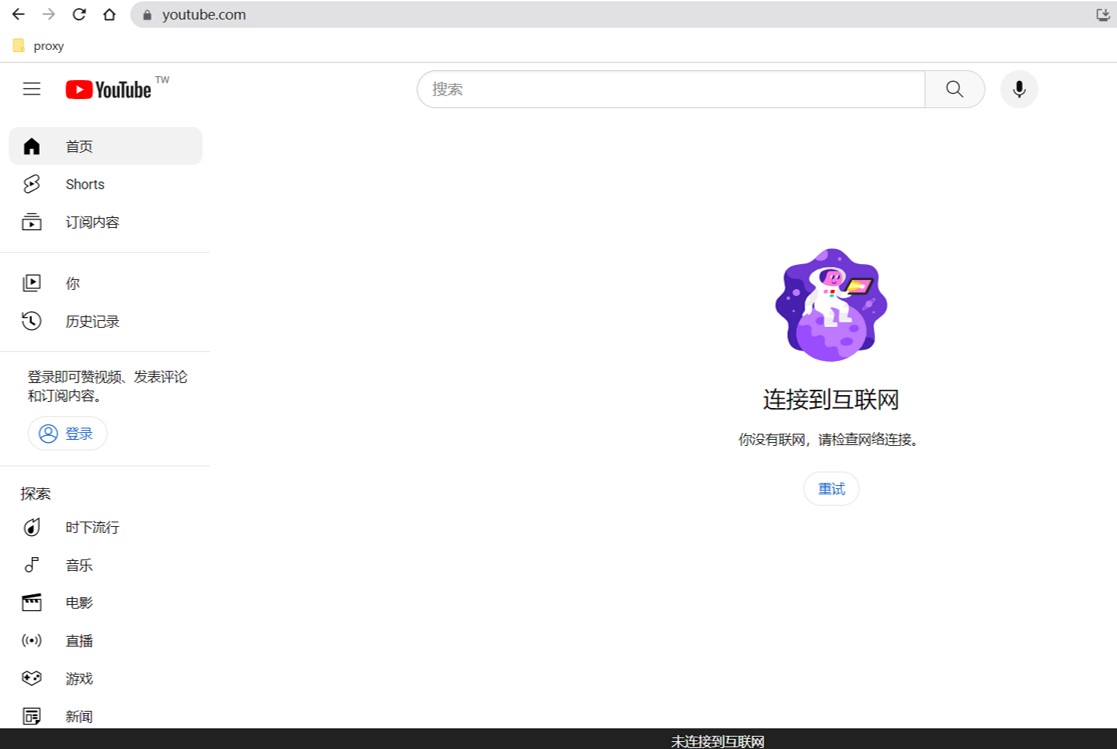Click the 登录 sign-in button
Screen dimensions: 1117x749
click(x=67, y=433)
